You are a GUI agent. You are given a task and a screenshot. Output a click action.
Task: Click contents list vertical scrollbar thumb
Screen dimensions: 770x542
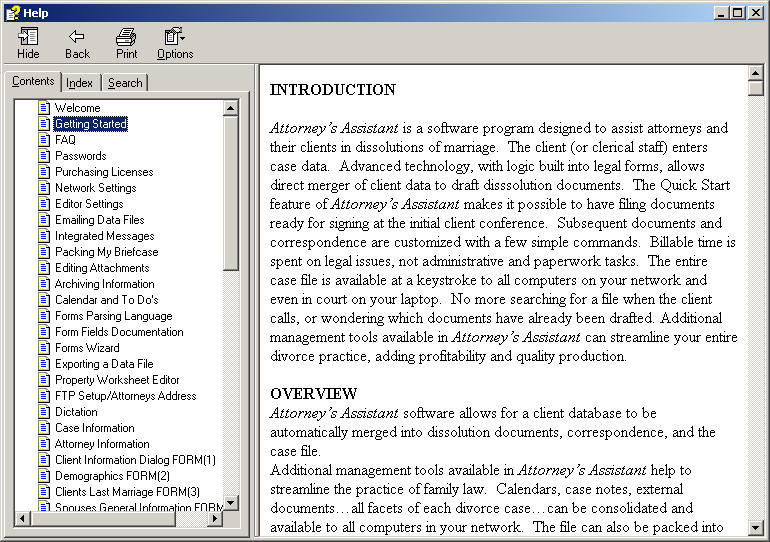tap(230, 193)
